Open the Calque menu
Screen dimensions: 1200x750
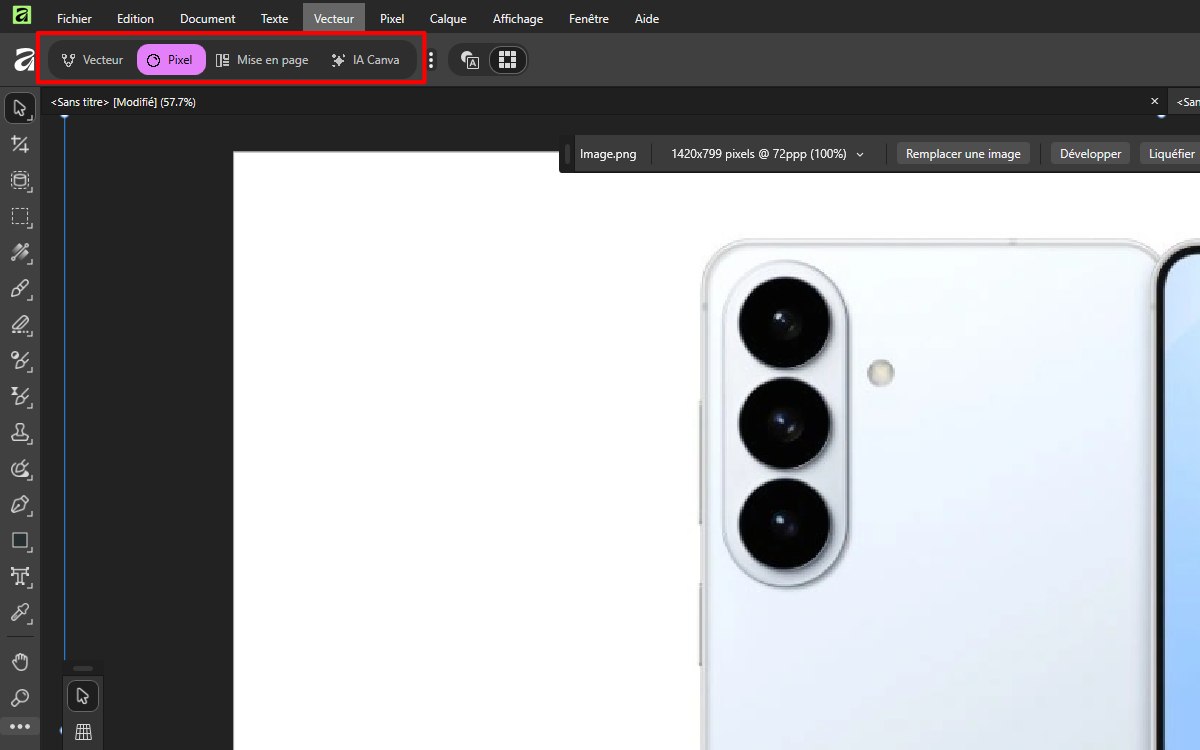point(449,18)
